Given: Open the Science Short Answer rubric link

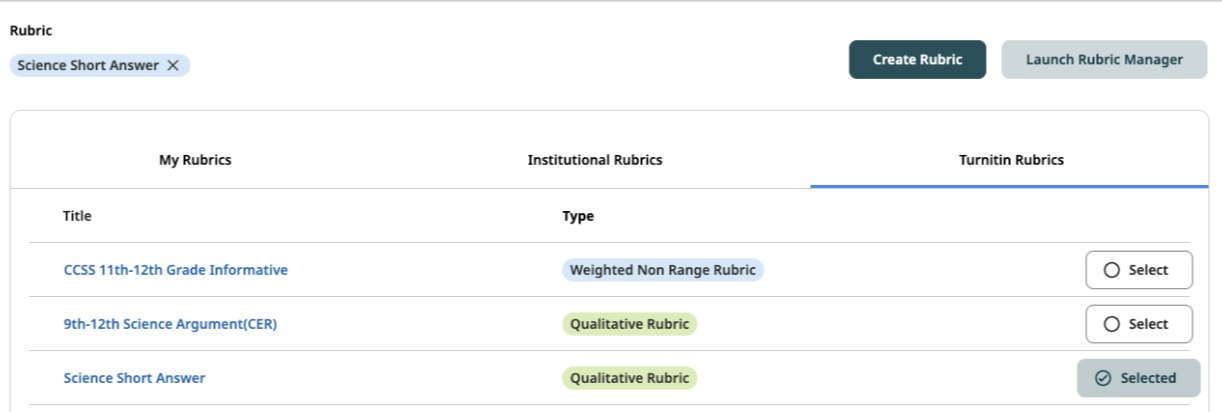Looking at the screenshot, I should point(134,378).
